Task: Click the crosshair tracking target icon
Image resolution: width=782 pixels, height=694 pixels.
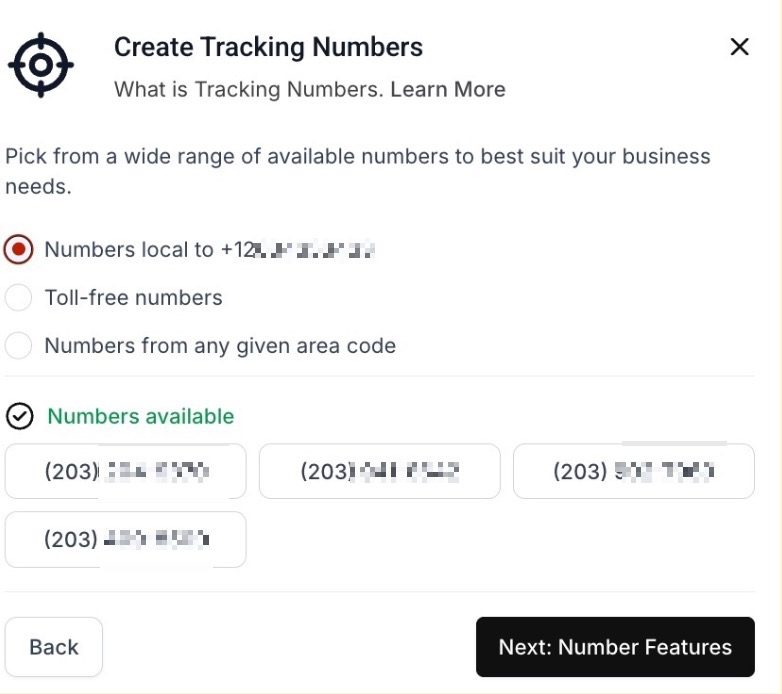Action: point(41,65)
